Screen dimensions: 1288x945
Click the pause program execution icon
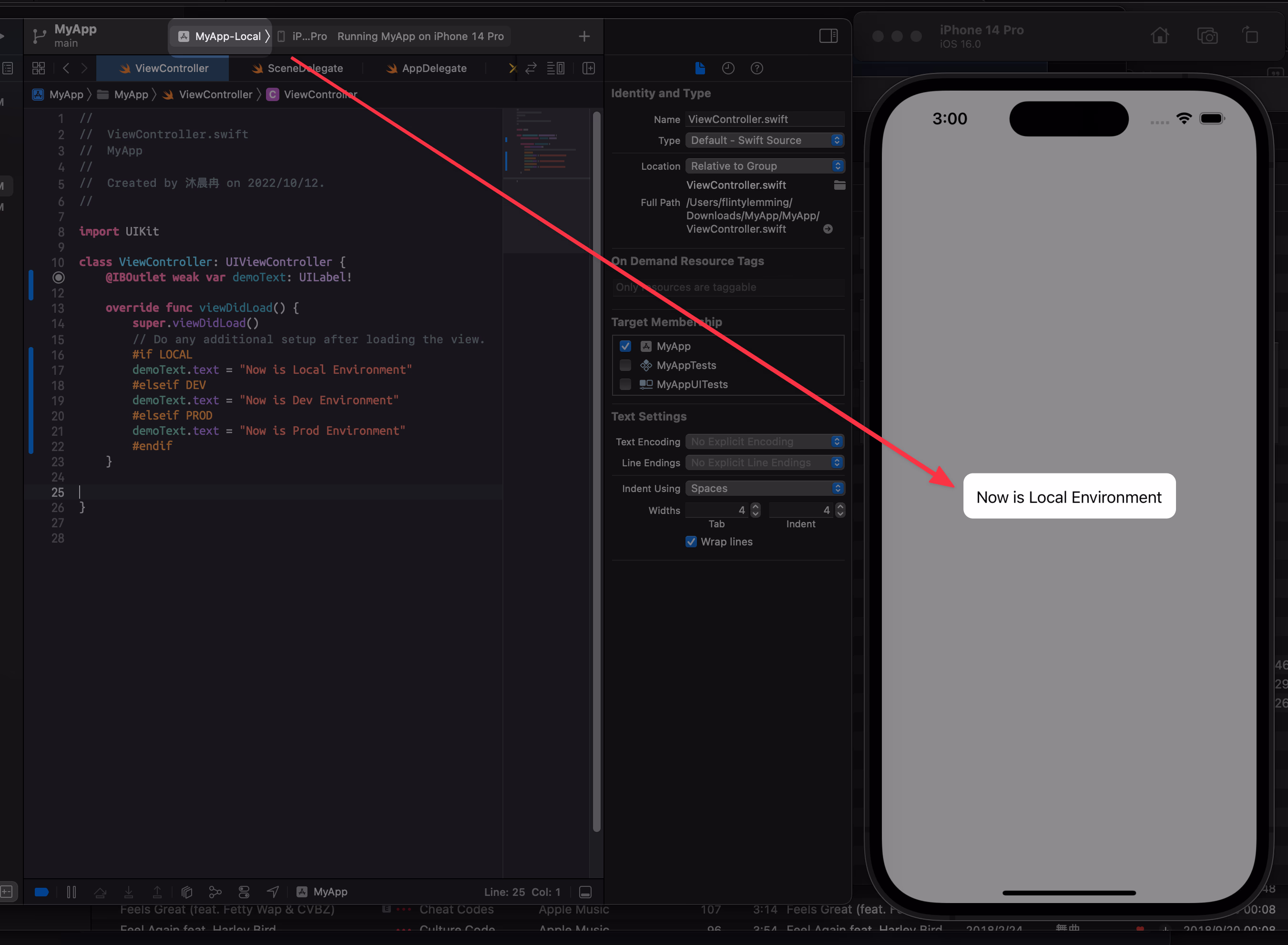pyautogui.click(x=72, y=892)
